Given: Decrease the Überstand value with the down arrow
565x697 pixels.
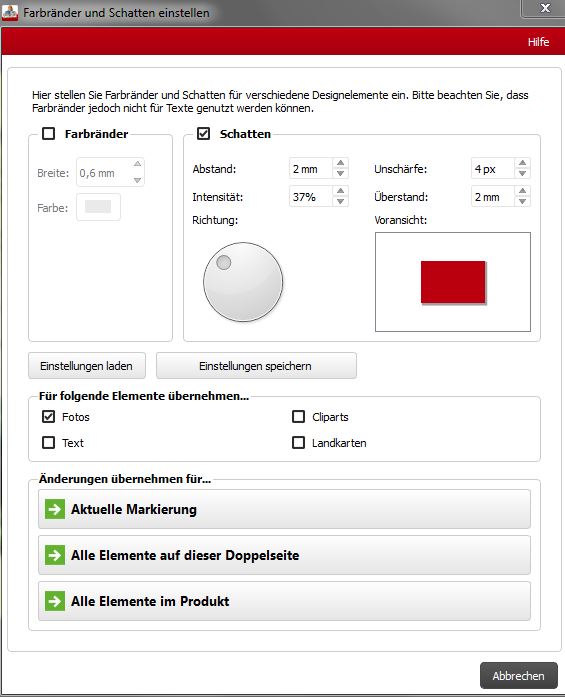Looking at the screenshot, I should click(x=523, y=201).
